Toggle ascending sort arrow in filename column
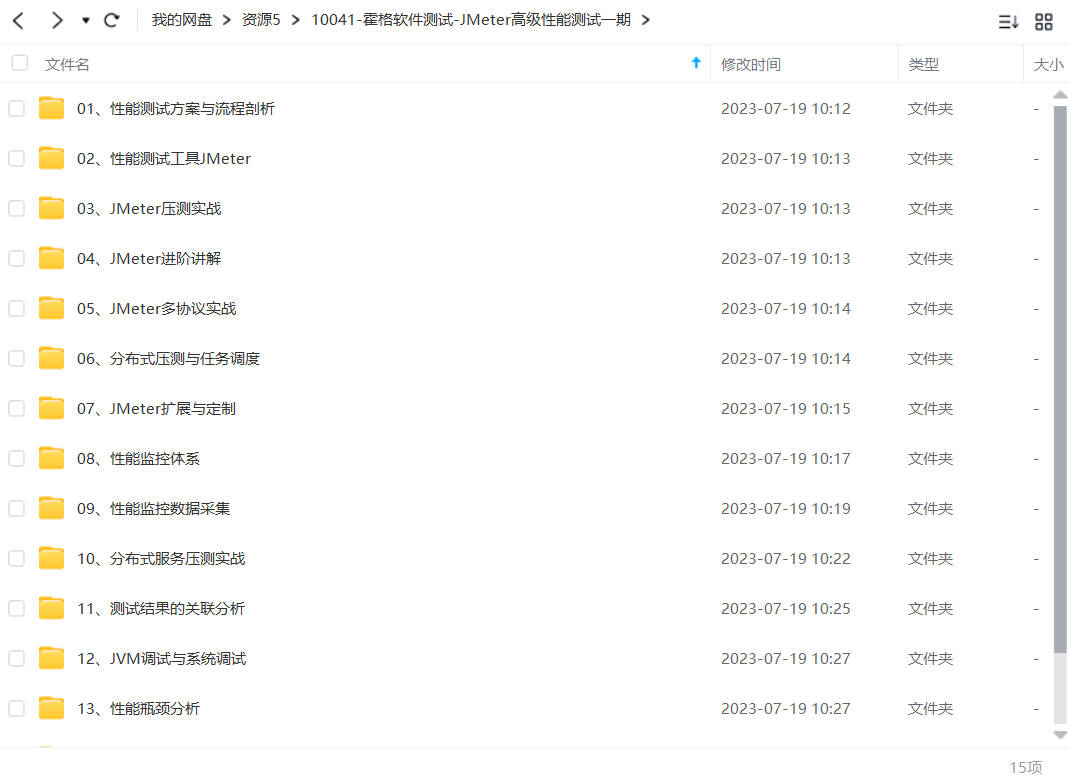 (696, 63)
